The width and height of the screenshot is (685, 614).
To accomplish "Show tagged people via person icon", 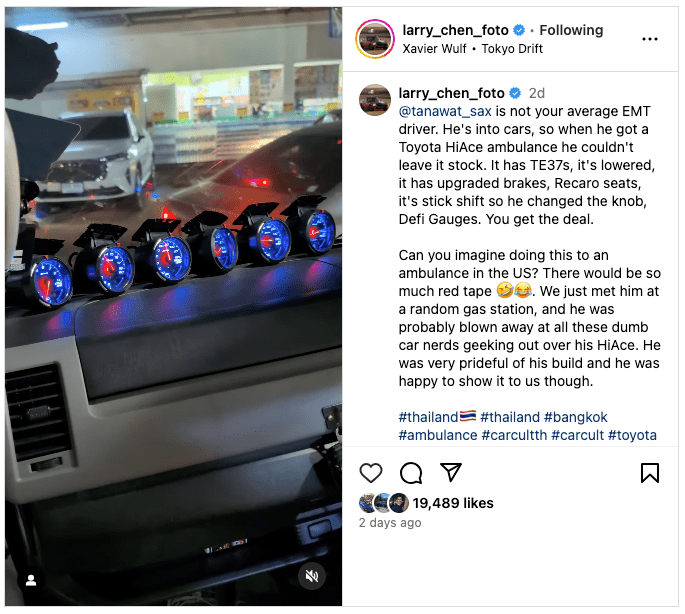I will coord(31,580).
